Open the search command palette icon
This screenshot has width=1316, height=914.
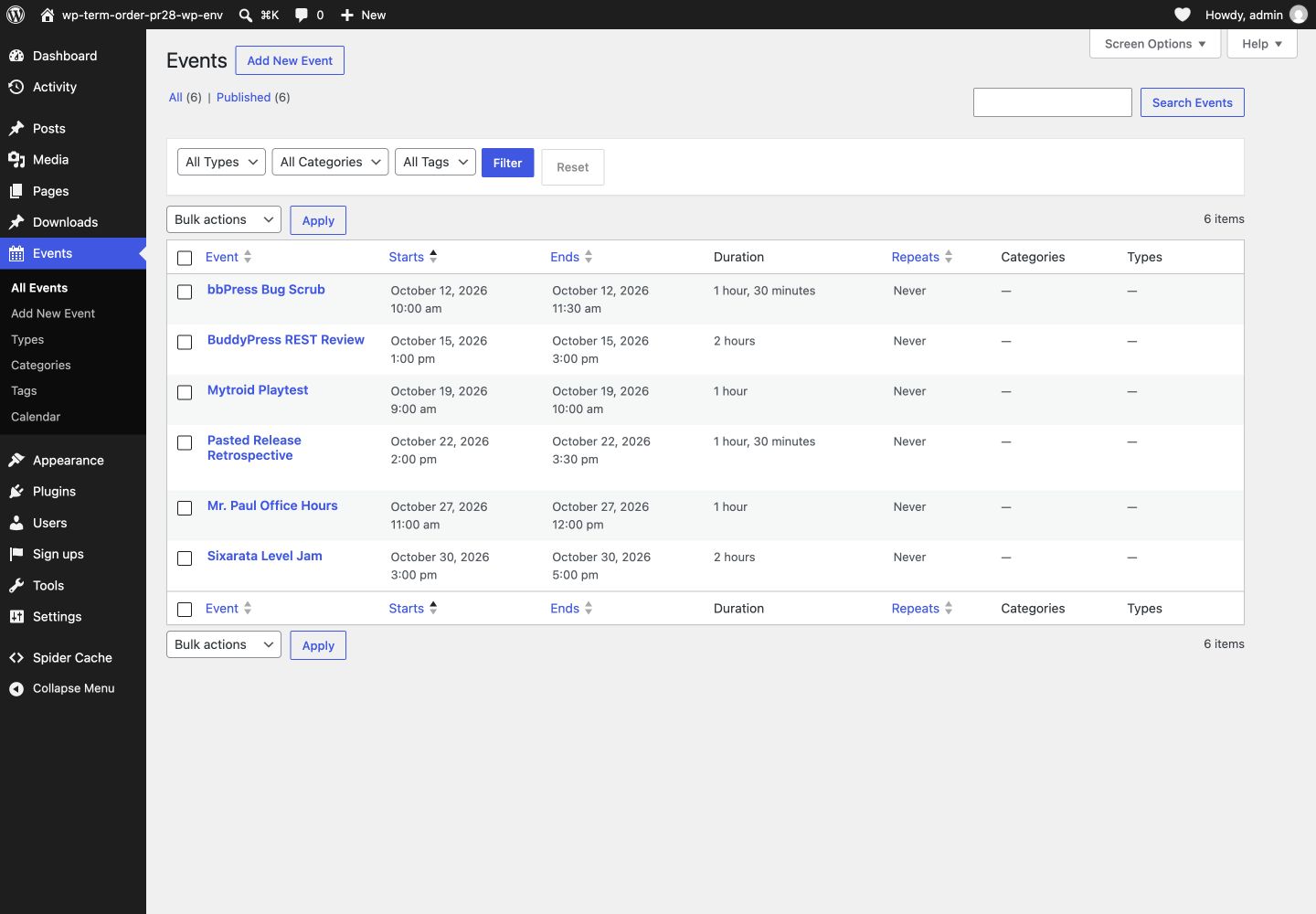pos(246,15)
